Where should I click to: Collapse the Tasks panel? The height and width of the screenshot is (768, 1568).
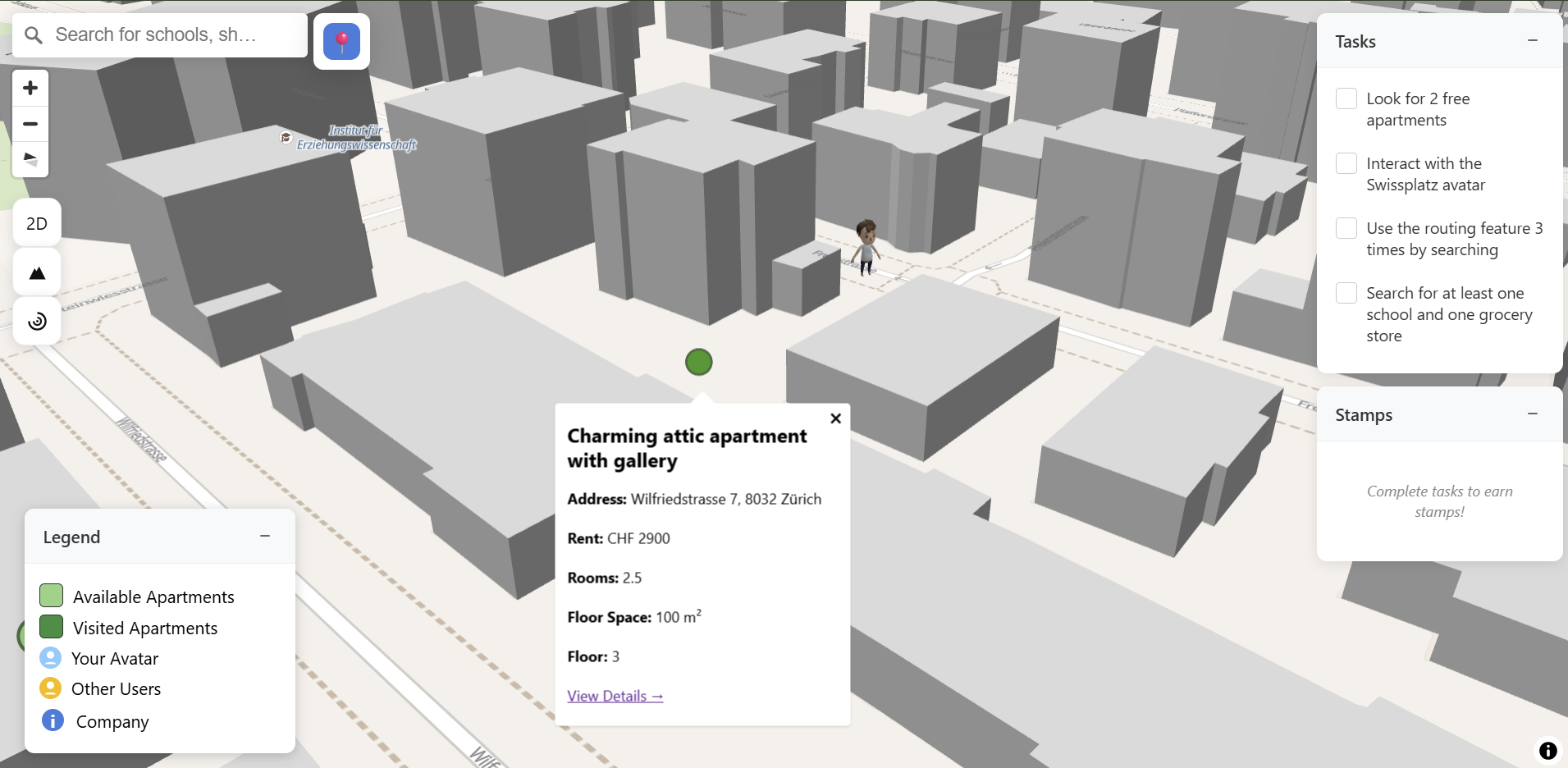point(1533,41)
